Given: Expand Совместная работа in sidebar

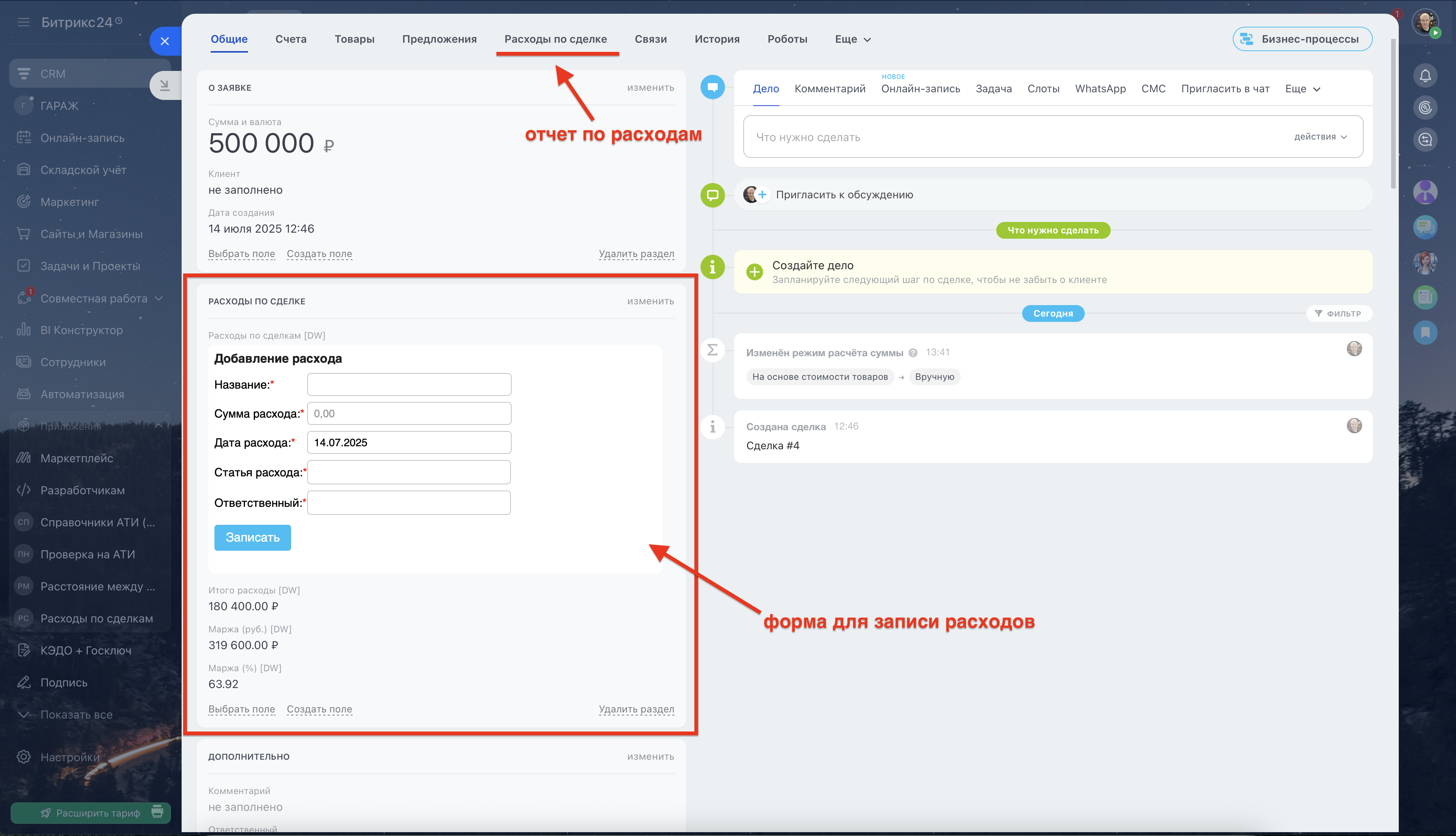Looking at the screenshot, I should pyautogui.click(x=159, y=299).
